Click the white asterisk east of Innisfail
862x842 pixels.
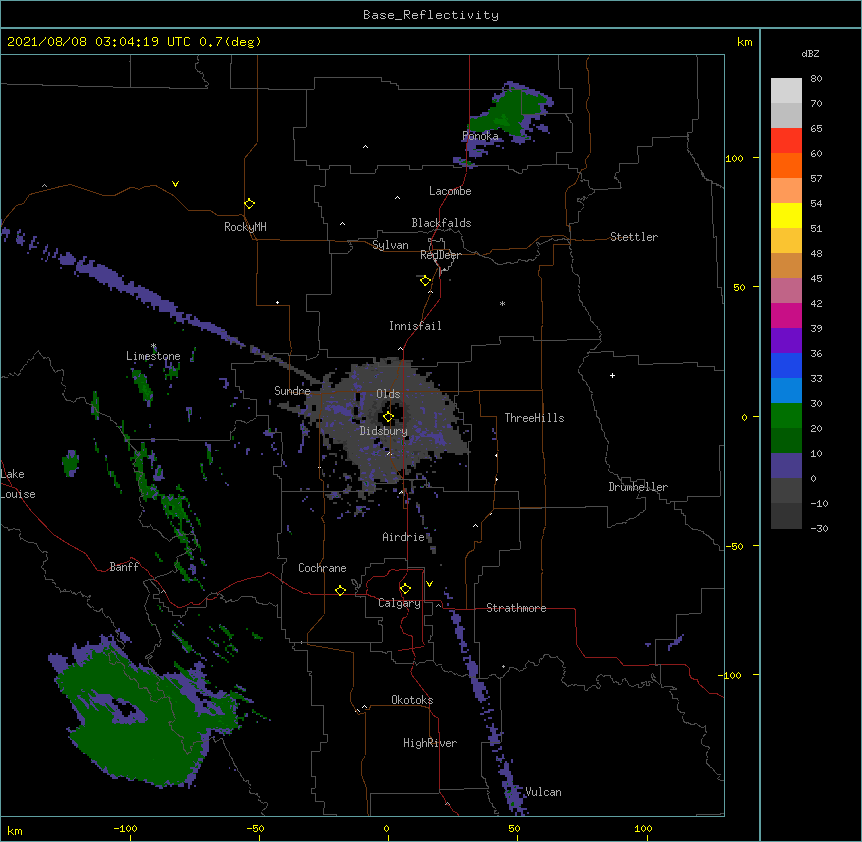(x=502, y=303)
